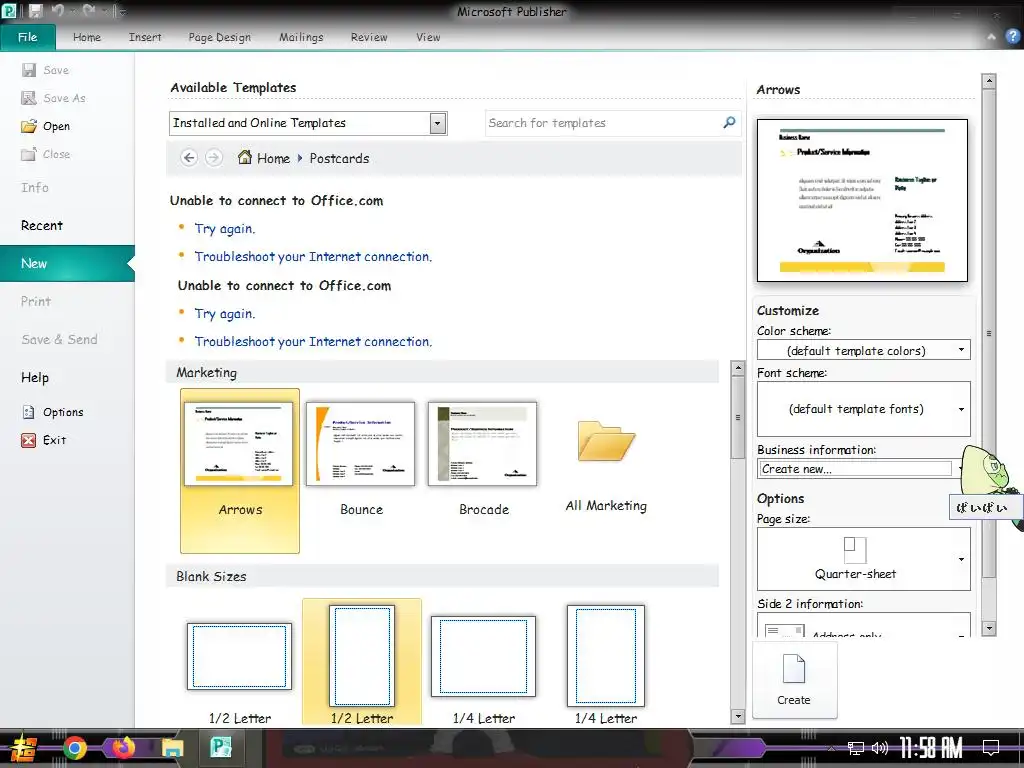Click the first Try again link

point(225,229)
